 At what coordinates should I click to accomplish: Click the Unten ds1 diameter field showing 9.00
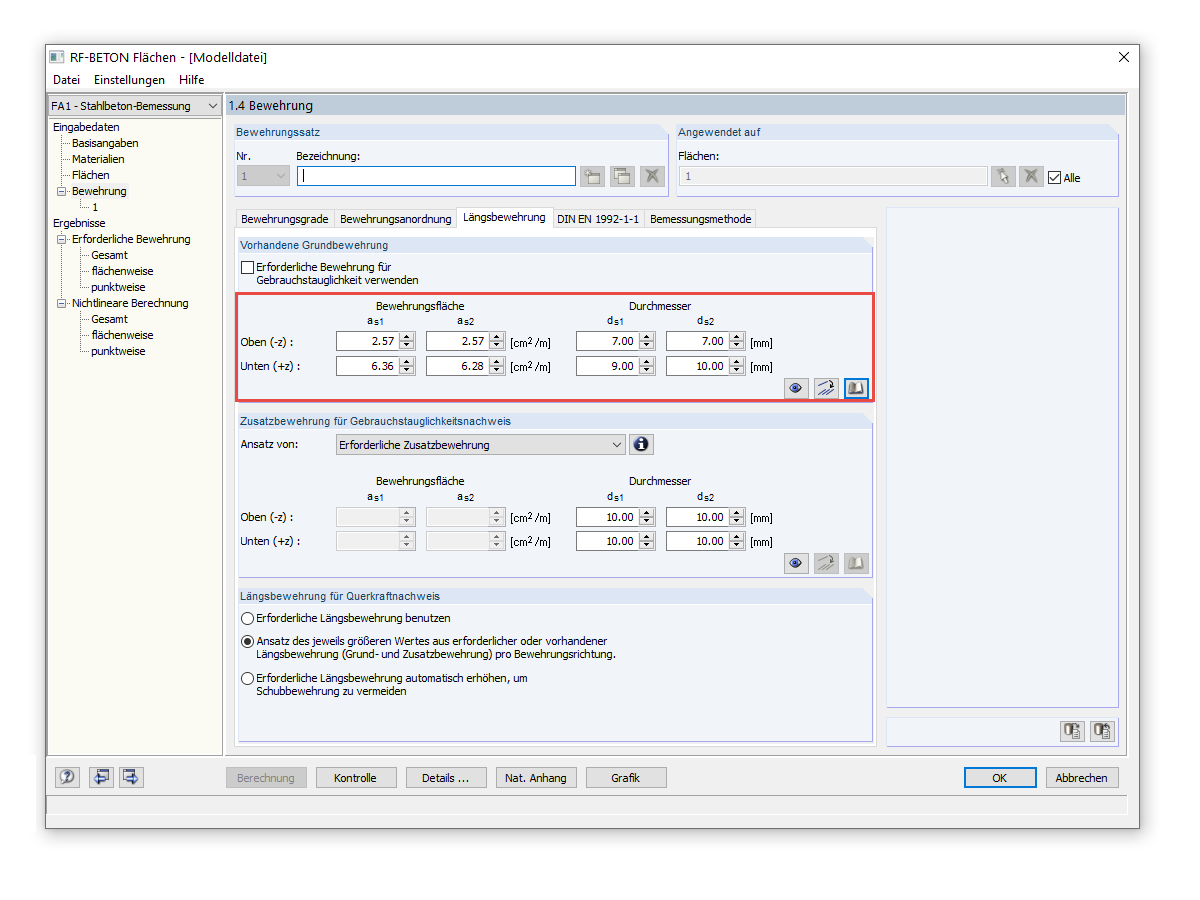[607, 366]
